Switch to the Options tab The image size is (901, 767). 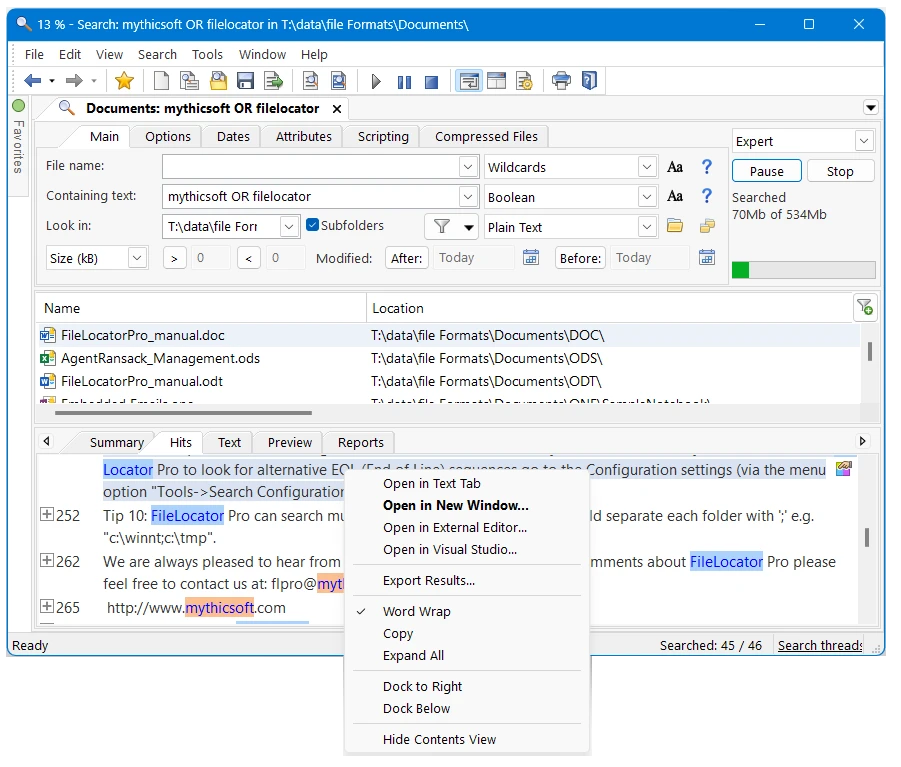pyautogui.click(x=167, y=137)
